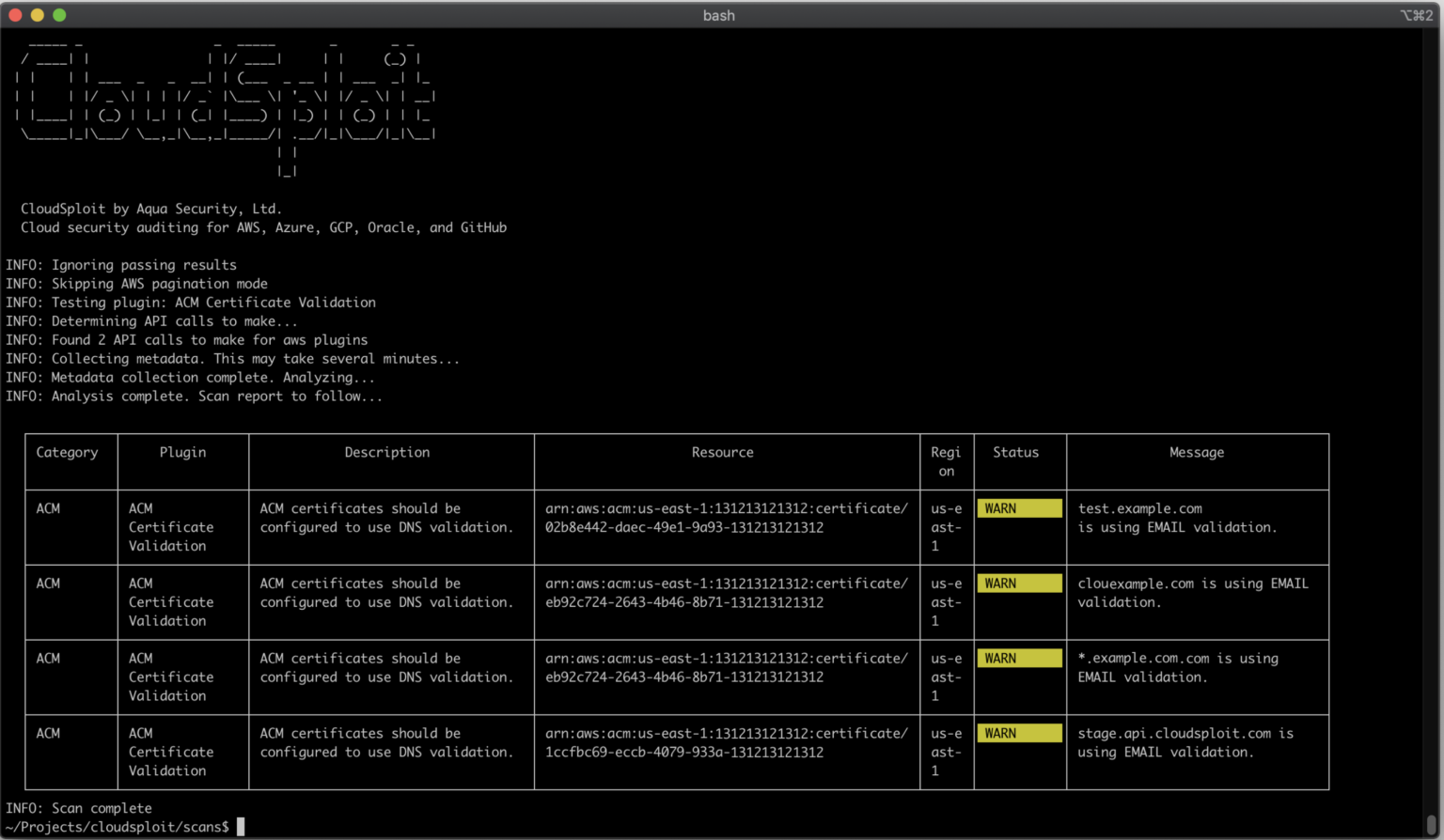Click the CloudSploit ASCII art logo

coord(226,103)
